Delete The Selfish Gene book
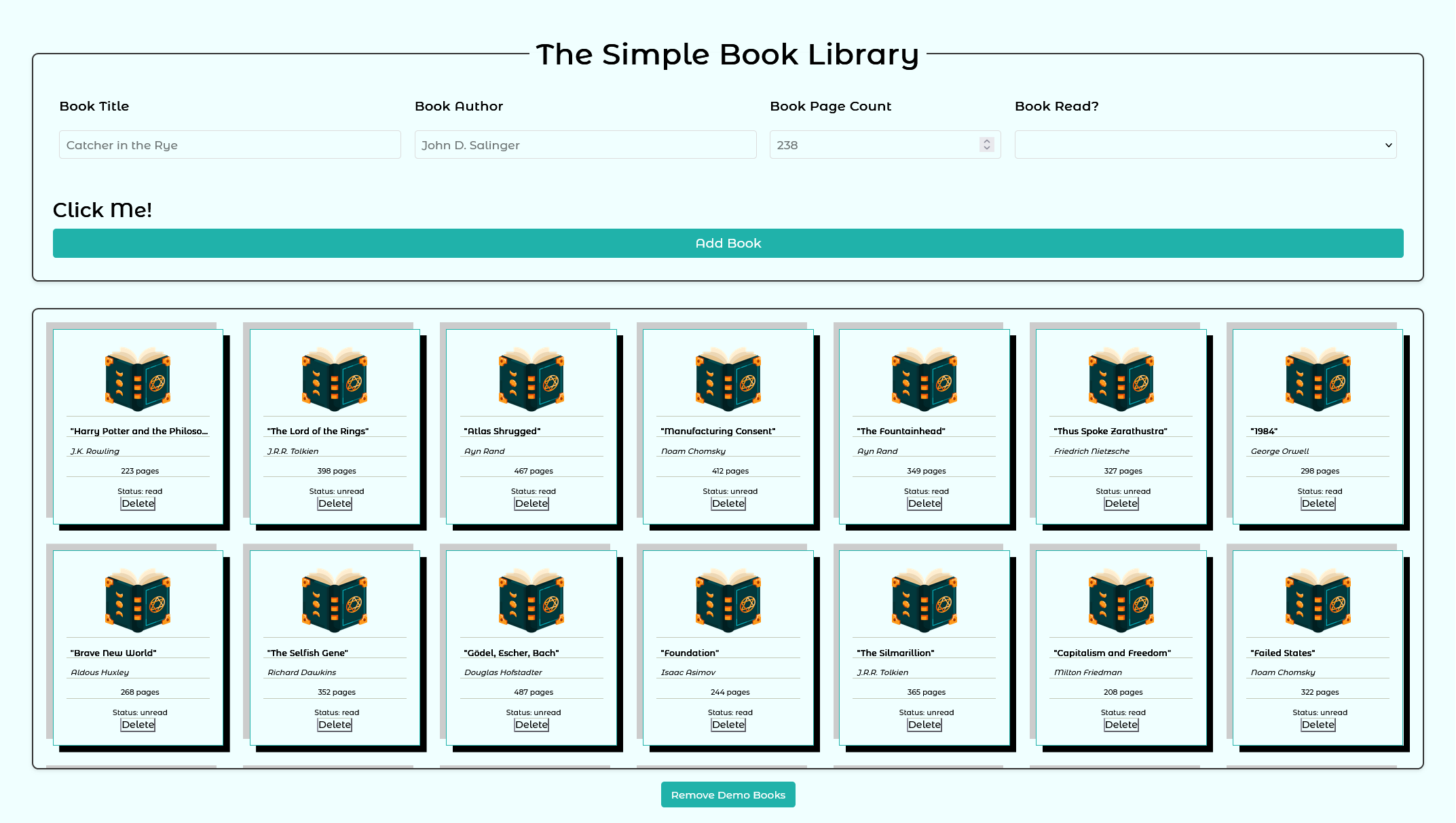Viewport: 1456px width, 823px height. click(x=335, y=725)
